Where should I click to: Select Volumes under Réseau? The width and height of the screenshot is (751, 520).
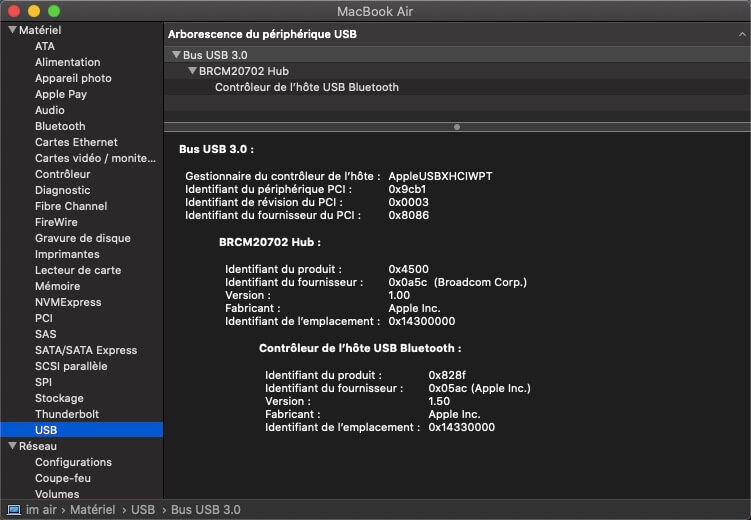tap(57, 494)
